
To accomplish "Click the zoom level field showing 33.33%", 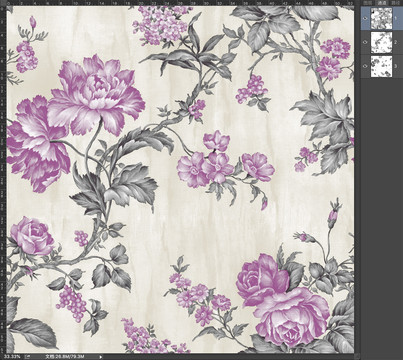I will [x=13, y=356].
